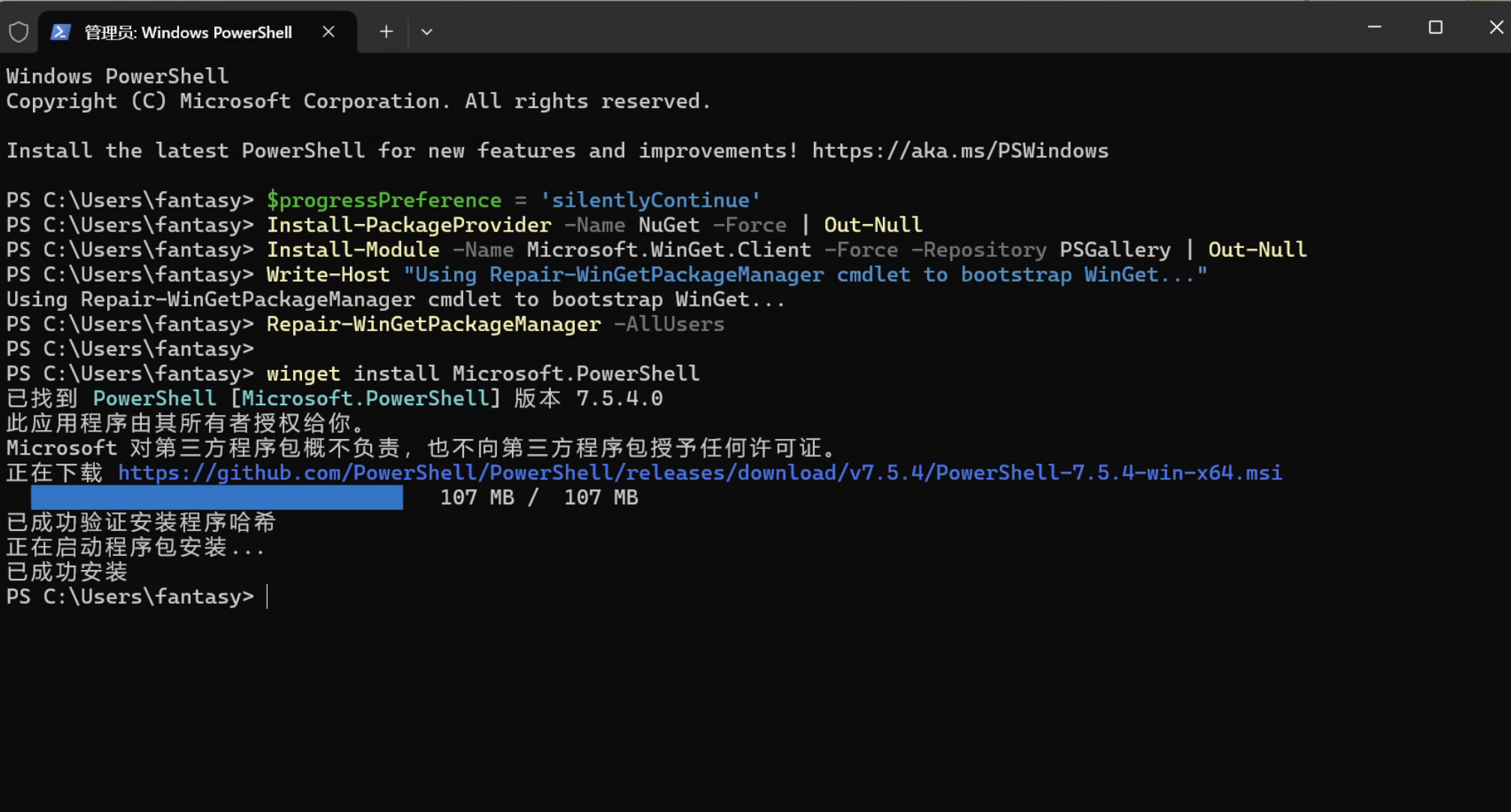Click the blue download progress bar
The height and width of the screenshot is (812, 1511).
[x=217, y=497]
